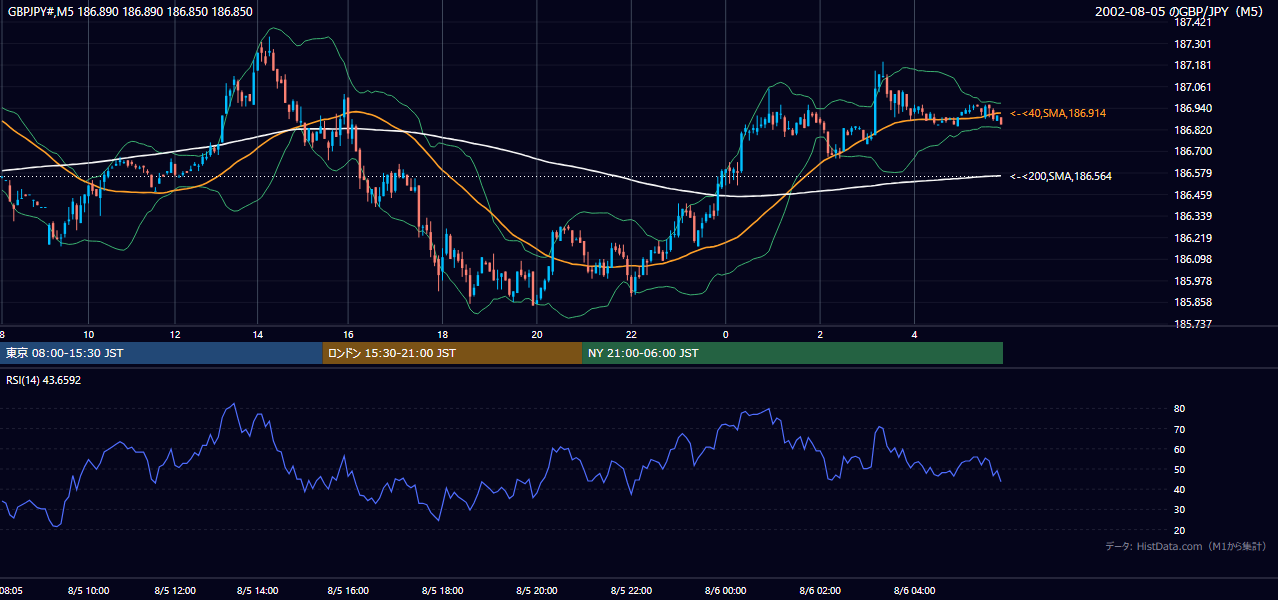This screenshot has height=600, width=1278.
Task: Click hour 14 on the price chart time axis
Action: tap(258, 334)
